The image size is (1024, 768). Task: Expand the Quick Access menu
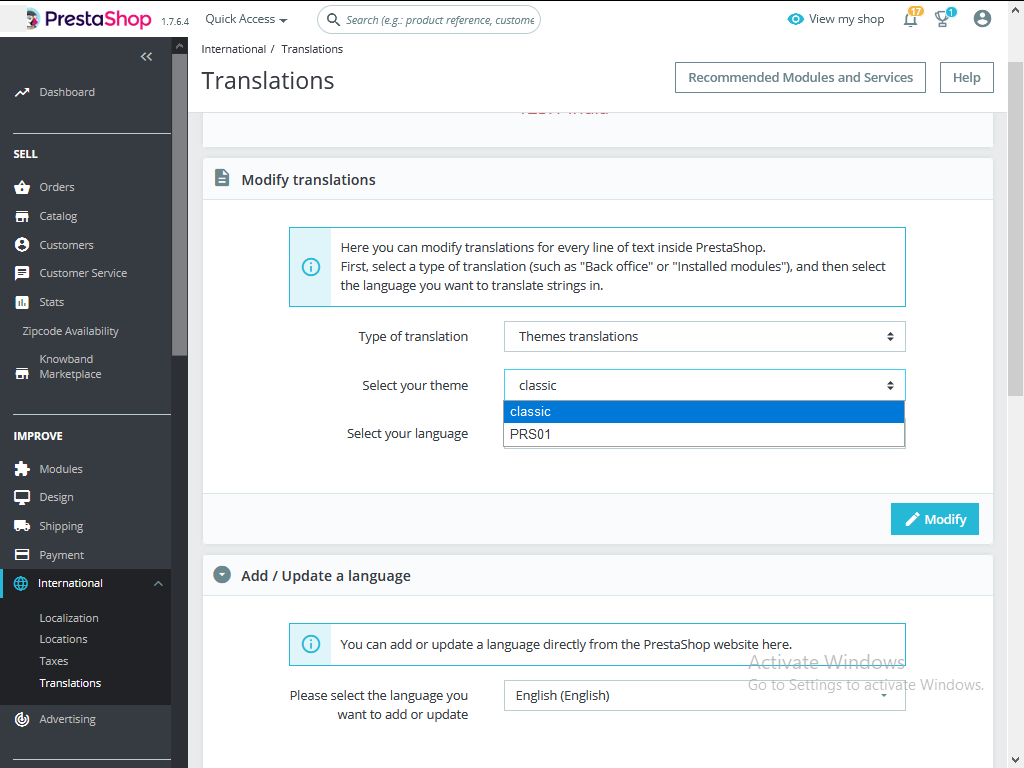(246, 20)
